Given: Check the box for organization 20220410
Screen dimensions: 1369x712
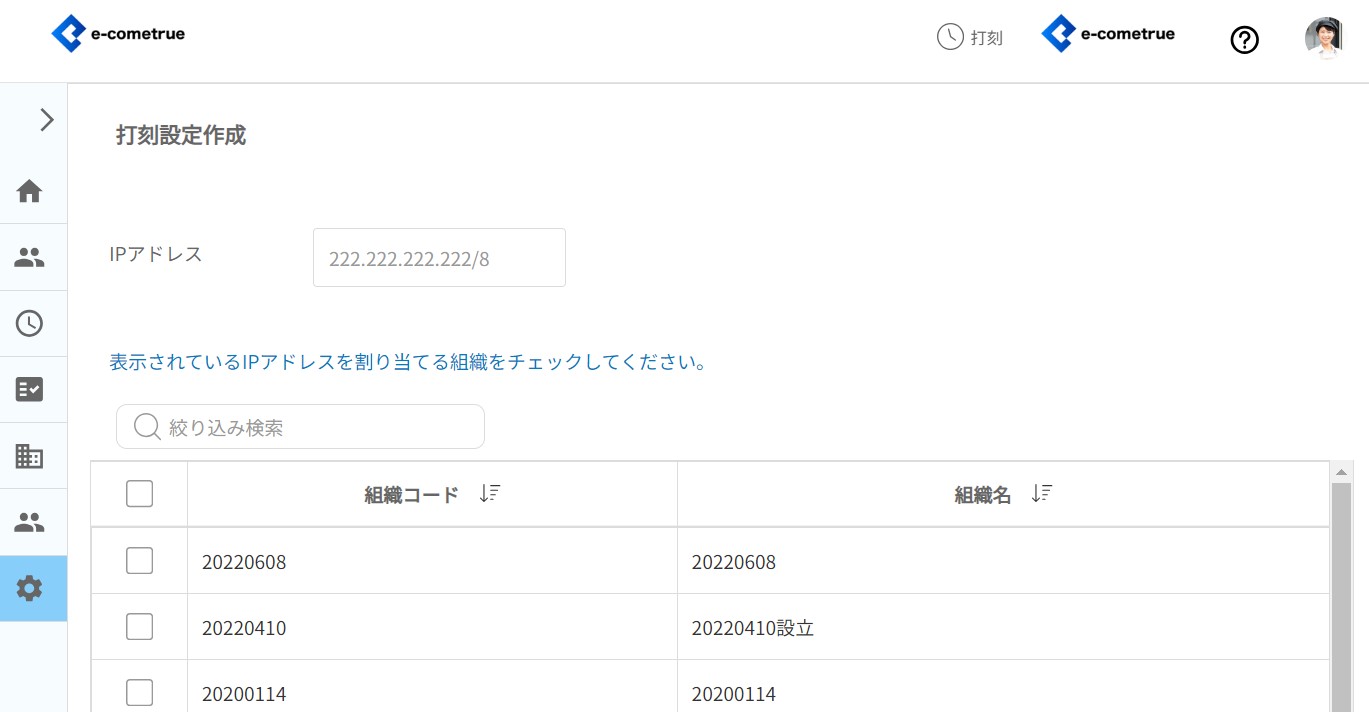Looking at the screenshot, I should tap(139, 627).
